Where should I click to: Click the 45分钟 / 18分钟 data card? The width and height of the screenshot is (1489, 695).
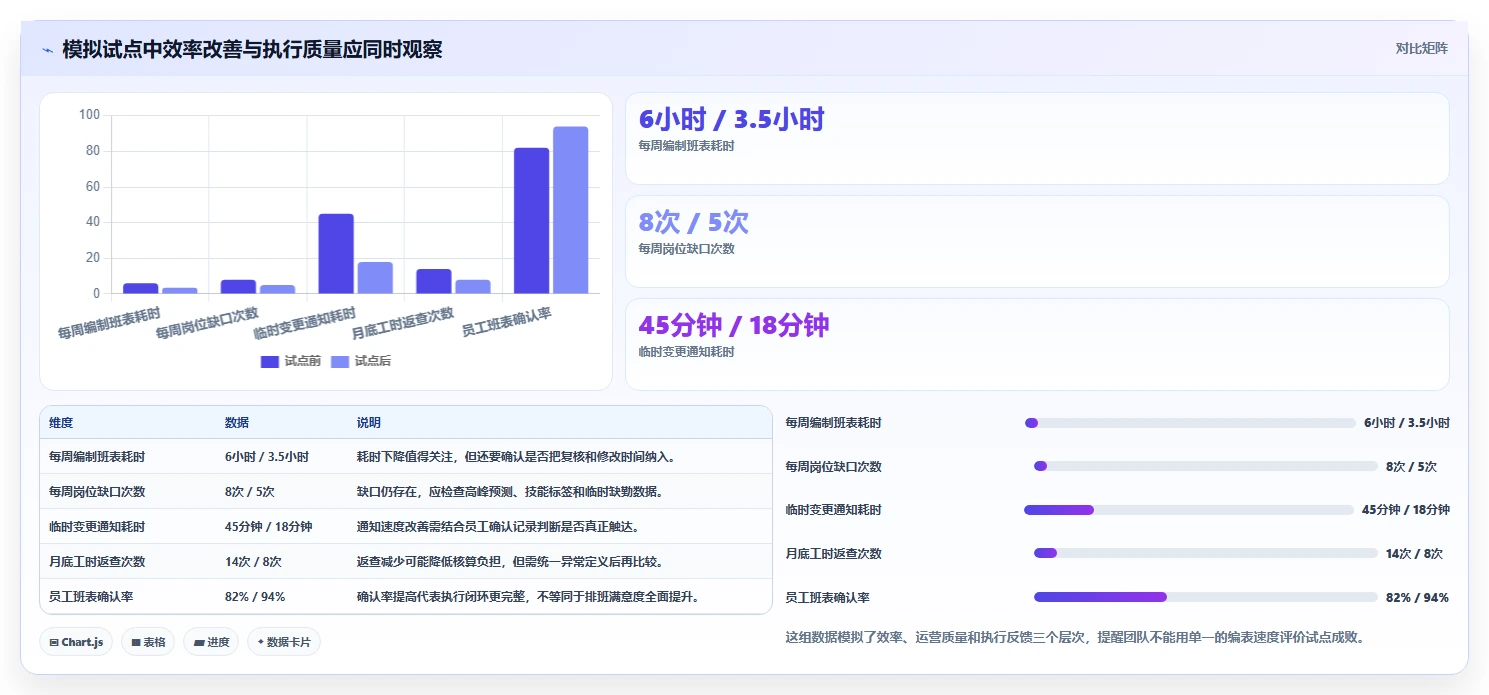coord(1037,344)
